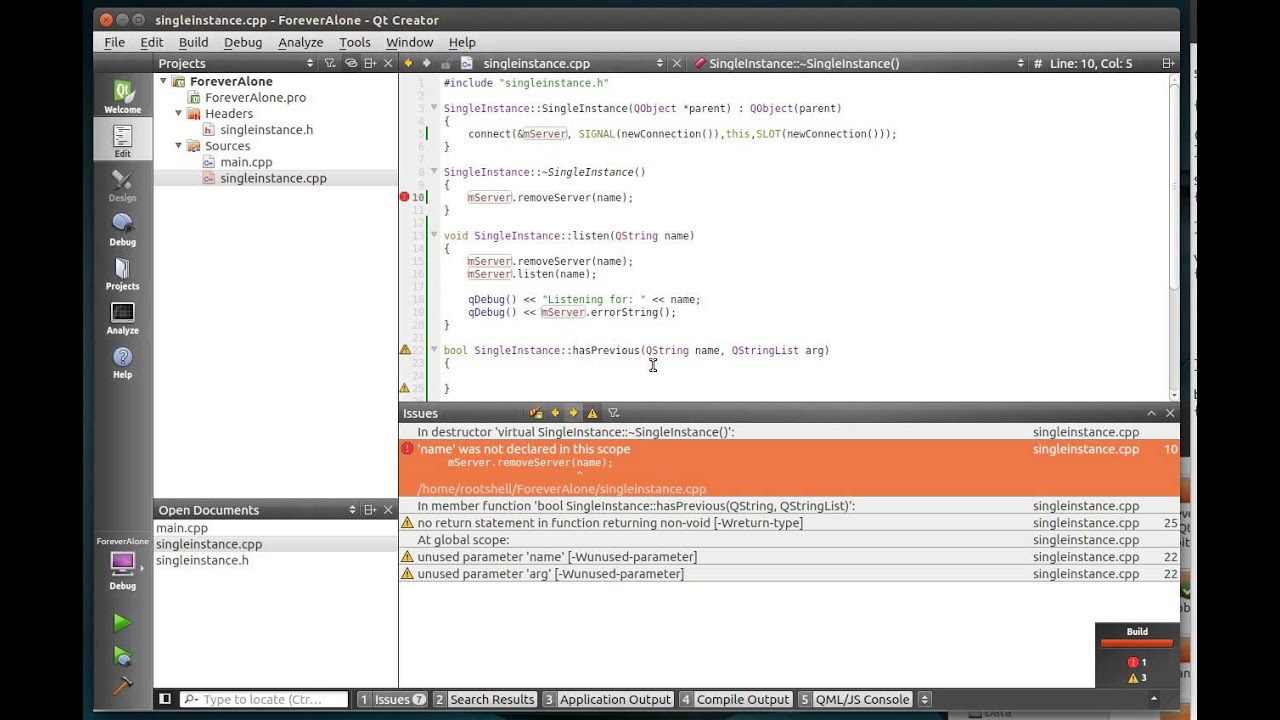Screen dimensions: 1280x720
Task: Select the 'name' not declared error
Action: pyautogui.click(x=788, y=469)
